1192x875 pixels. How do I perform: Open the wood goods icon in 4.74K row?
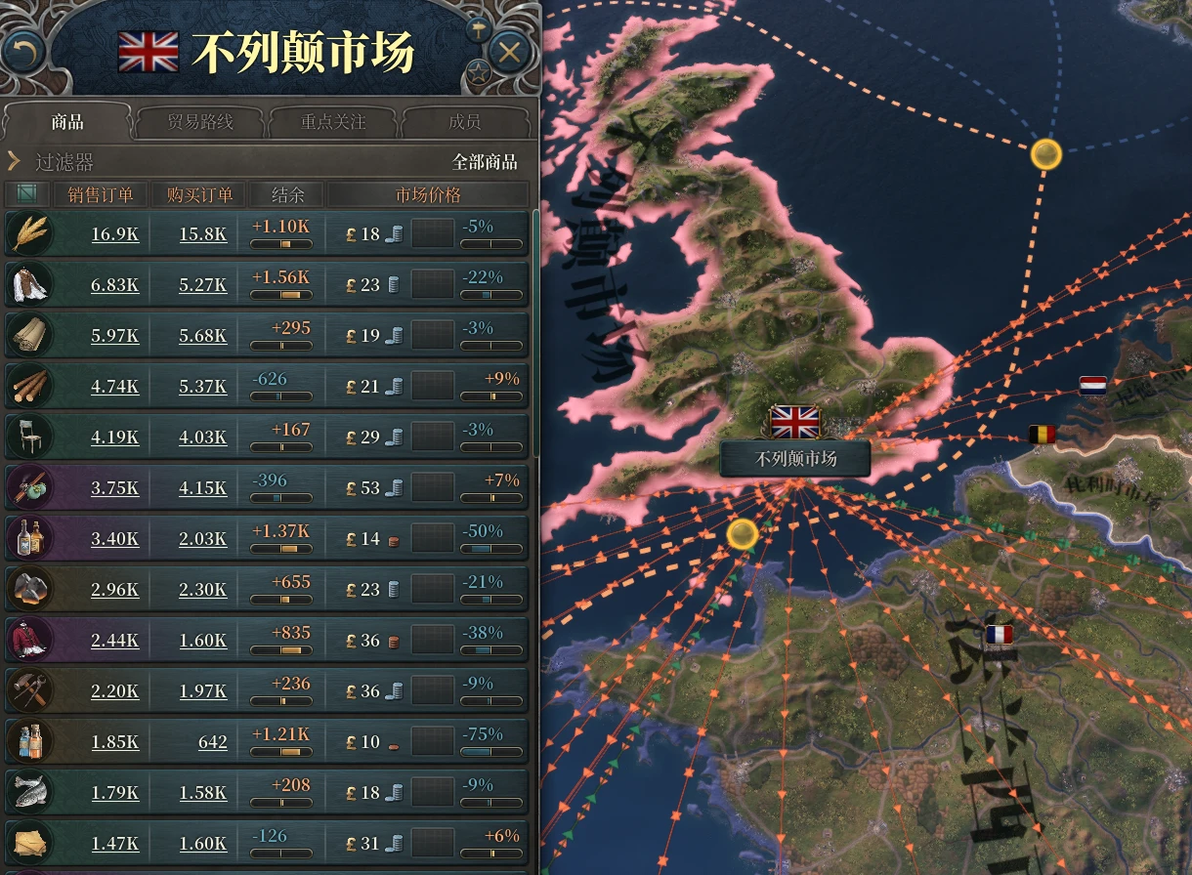(x=30, y=386)
